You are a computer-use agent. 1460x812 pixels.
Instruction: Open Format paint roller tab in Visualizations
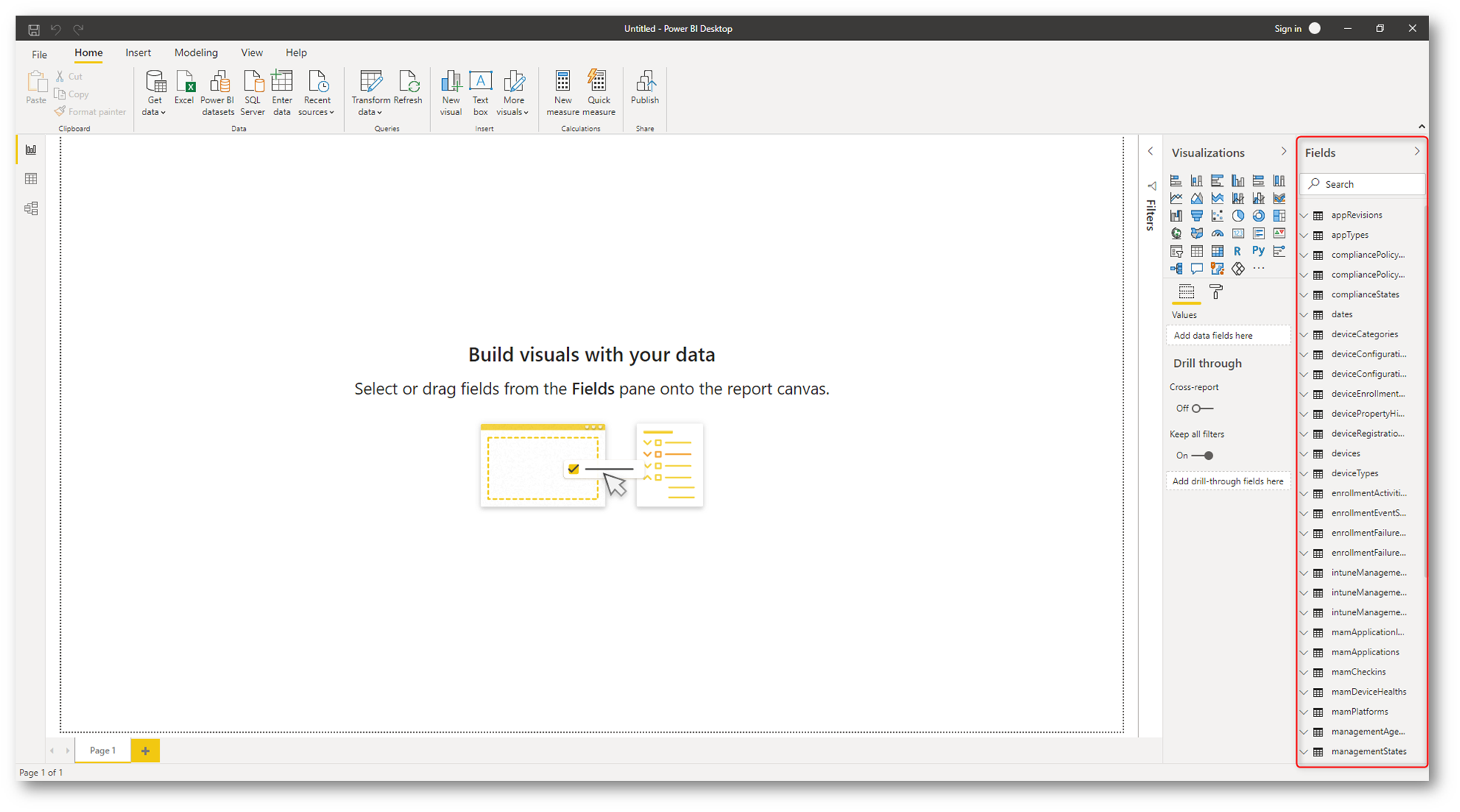point(1216,292)
